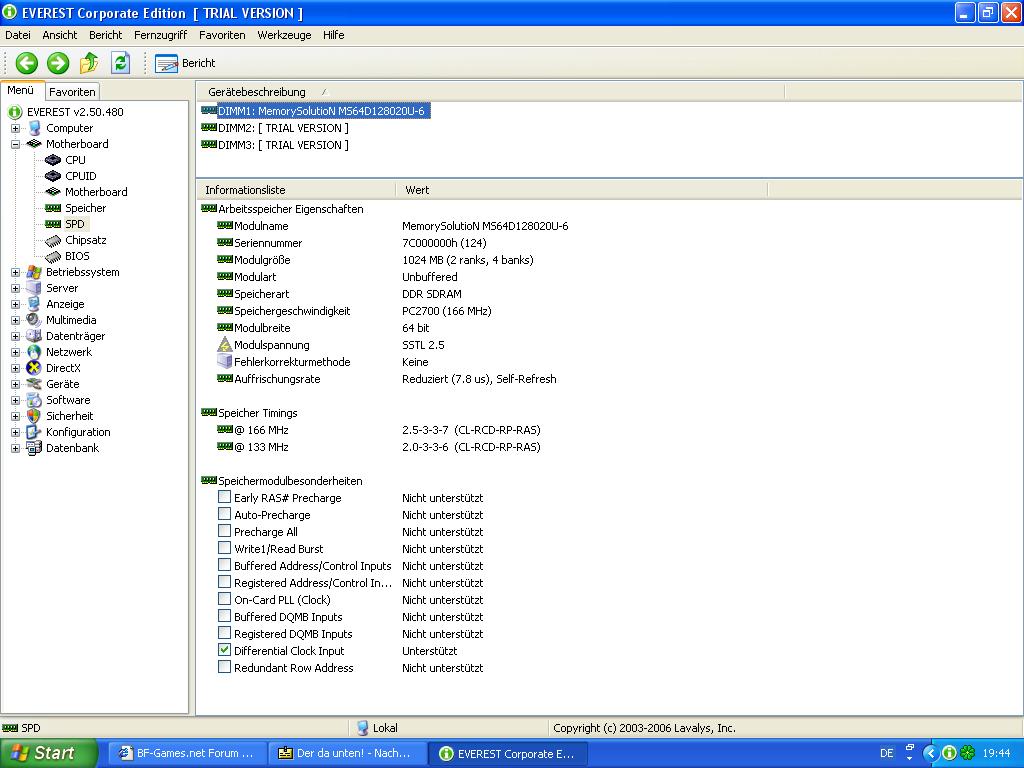Open the Ansicht menu
1024x768 pixels.
(x=59, y=35)
